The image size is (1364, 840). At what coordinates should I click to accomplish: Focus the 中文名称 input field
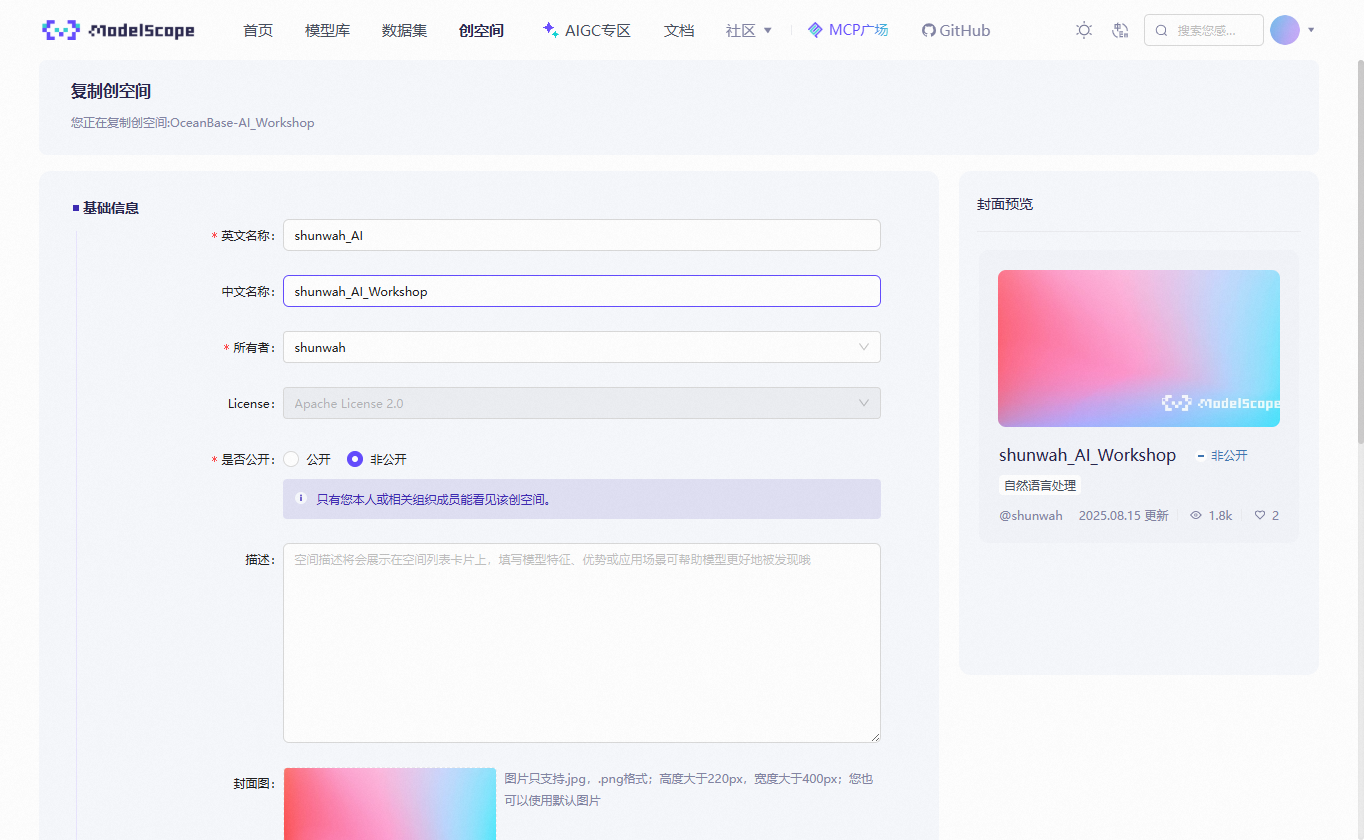582,291
